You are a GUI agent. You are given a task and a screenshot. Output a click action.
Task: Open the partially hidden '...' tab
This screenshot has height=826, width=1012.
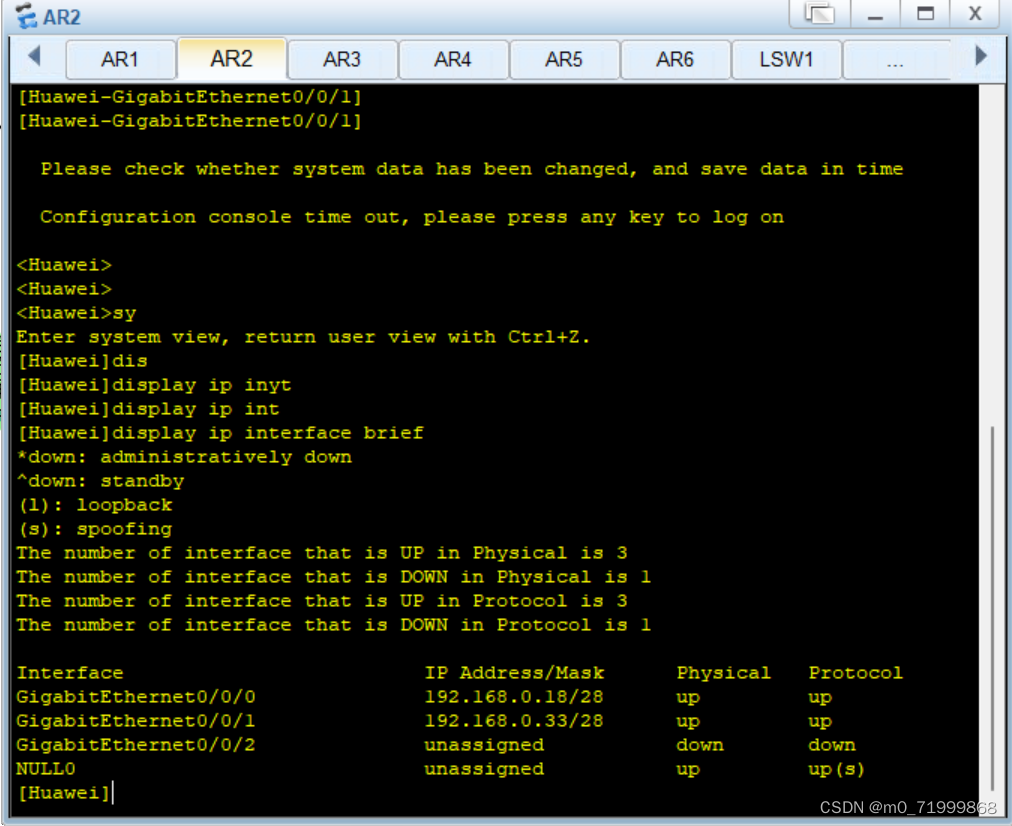click(896, 59)
